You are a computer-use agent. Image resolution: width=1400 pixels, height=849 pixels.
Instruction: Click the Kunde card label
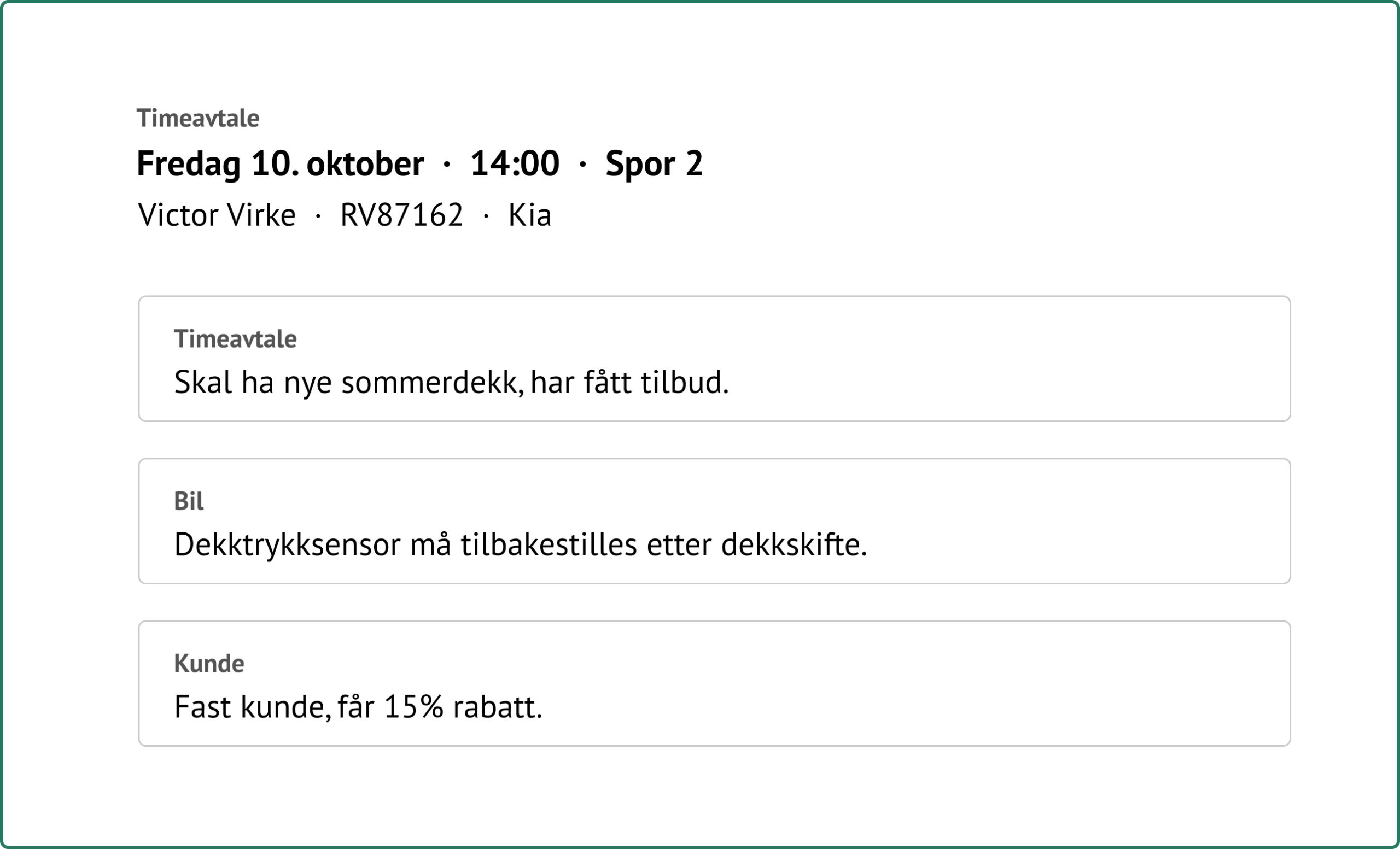coord(208,663)
